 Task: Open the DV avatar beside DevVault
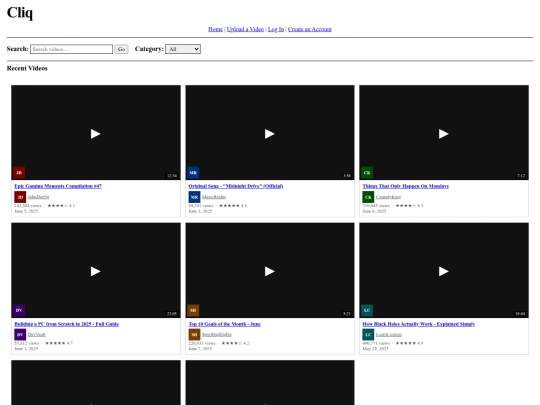click(20, 334)
